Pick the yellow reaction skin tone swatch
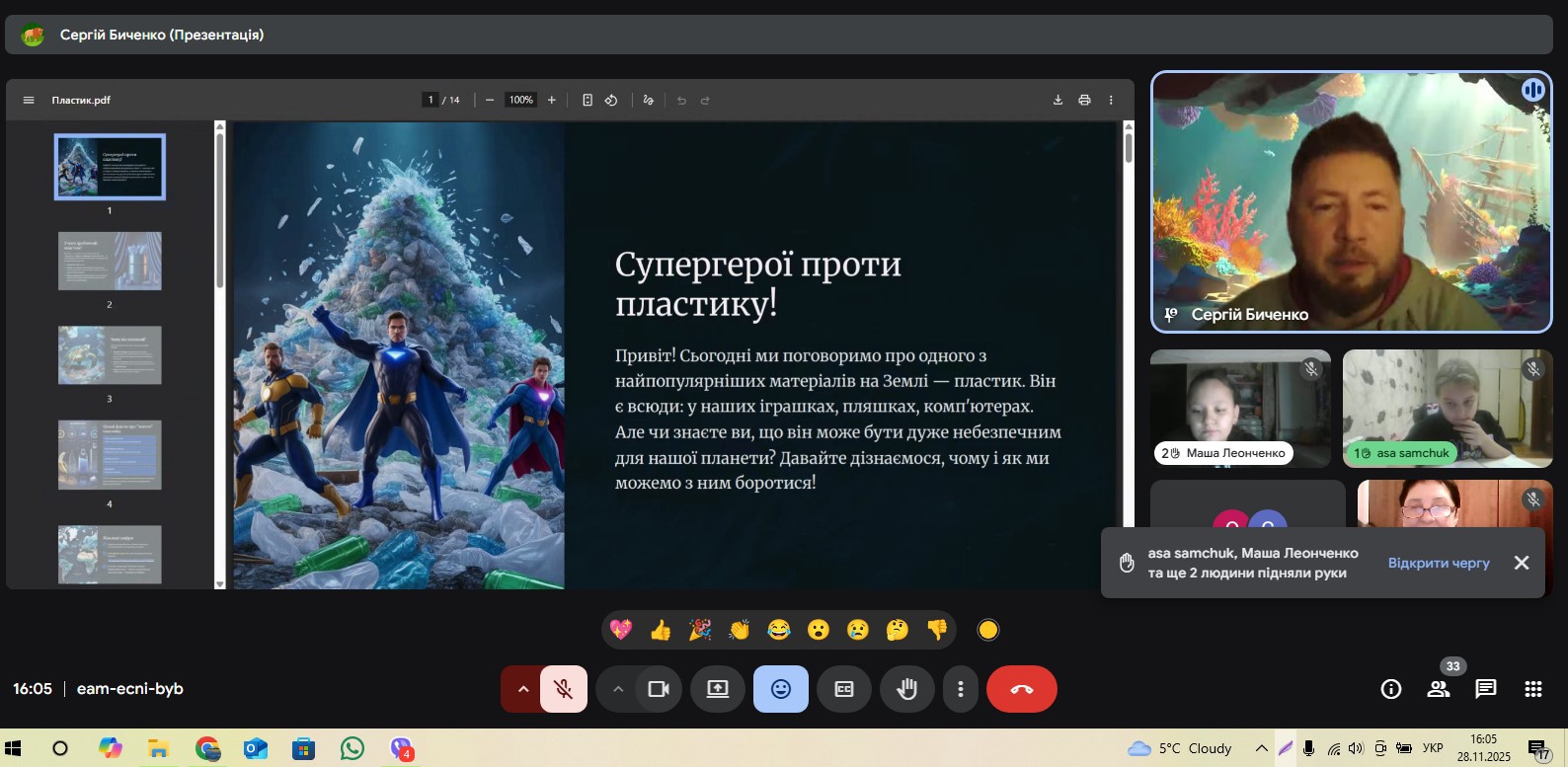 click(987, 630)
